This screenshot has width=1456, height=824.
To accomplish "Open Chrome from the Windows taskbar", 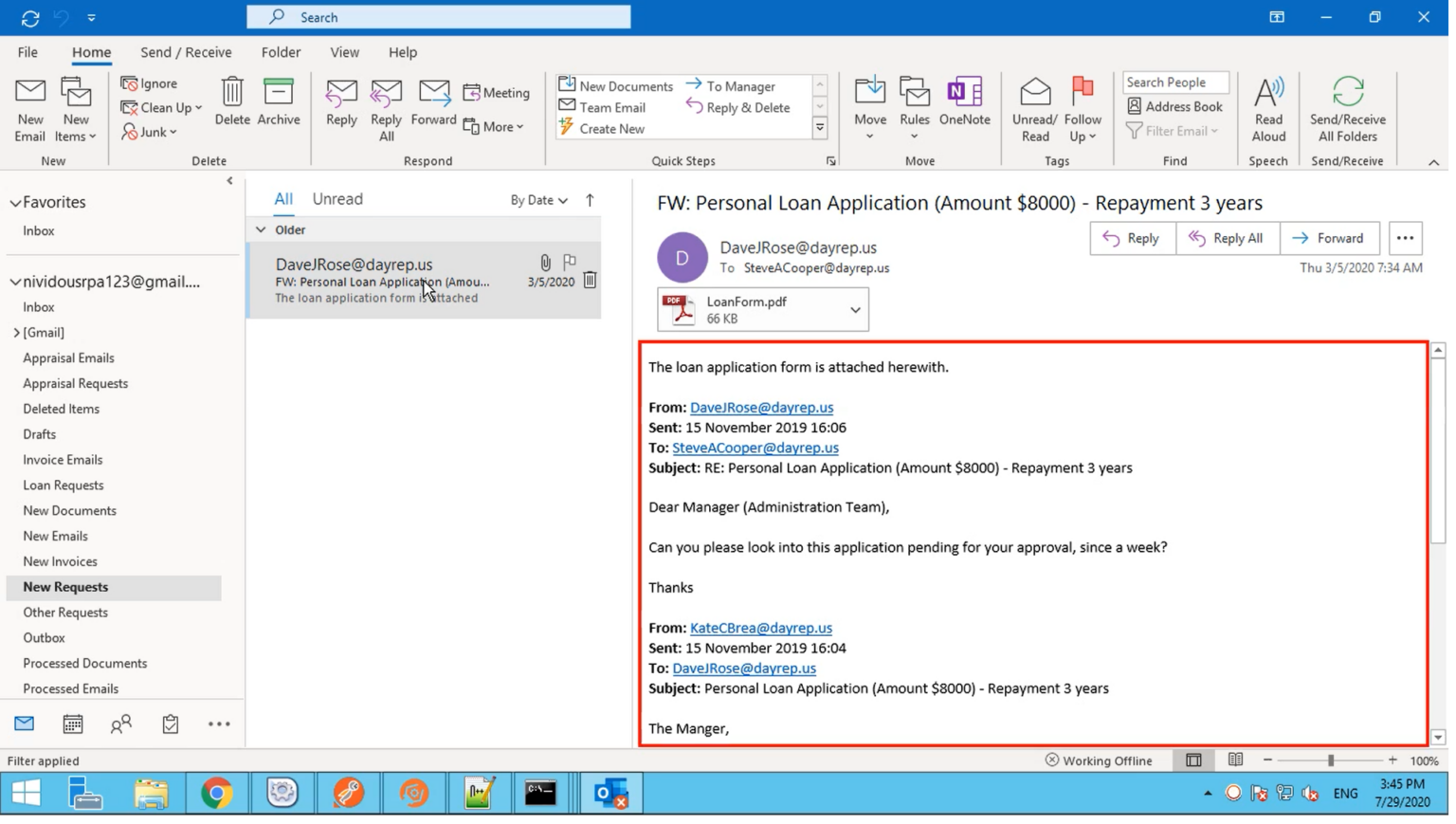I will (x=217, y=794).
